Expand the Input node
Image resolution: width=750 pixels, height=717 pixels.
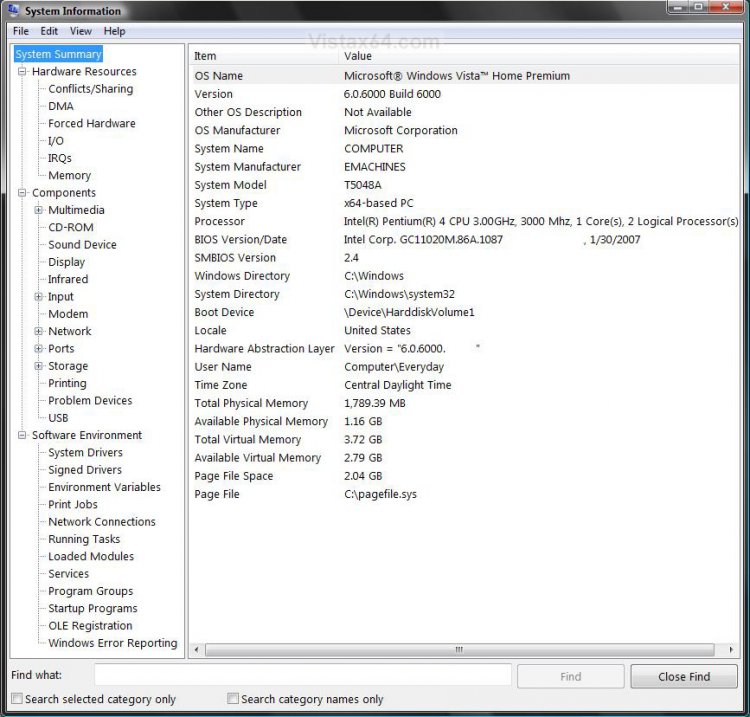point(39,297)
